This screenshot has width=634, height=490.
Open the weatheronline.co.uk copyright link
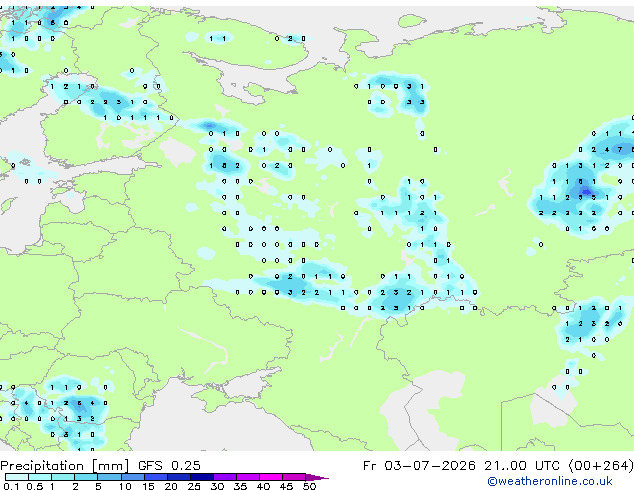pos(550,481)
